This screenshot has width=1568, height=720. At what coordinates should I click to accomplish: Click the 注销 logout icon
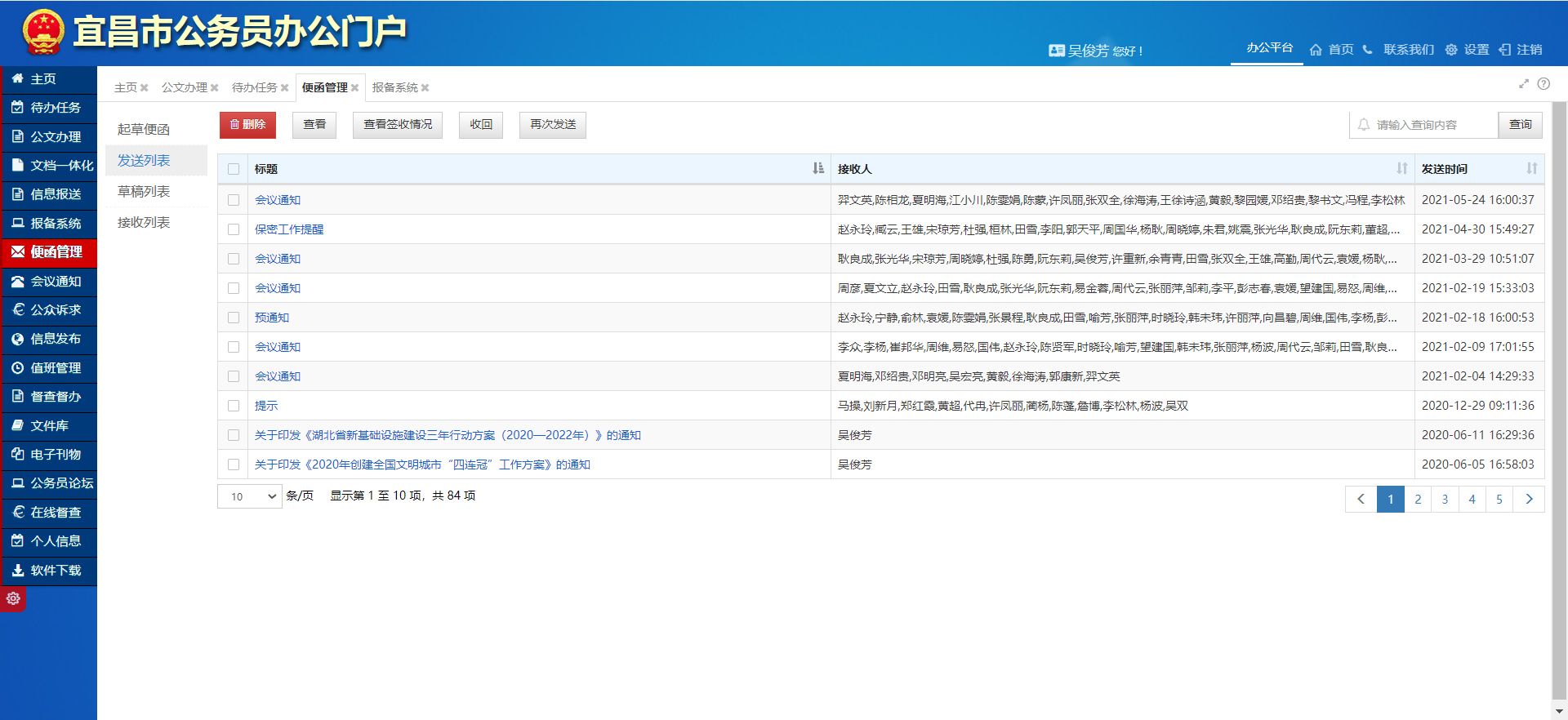(x=1505, y=50)
